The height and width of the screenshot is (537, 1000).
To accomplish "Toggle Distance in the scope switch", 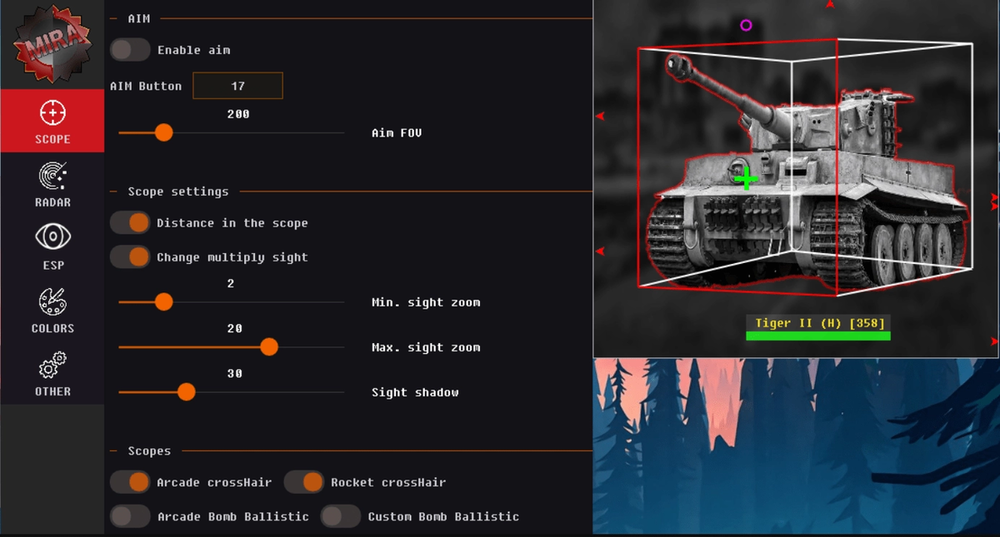I will (130, 223).
